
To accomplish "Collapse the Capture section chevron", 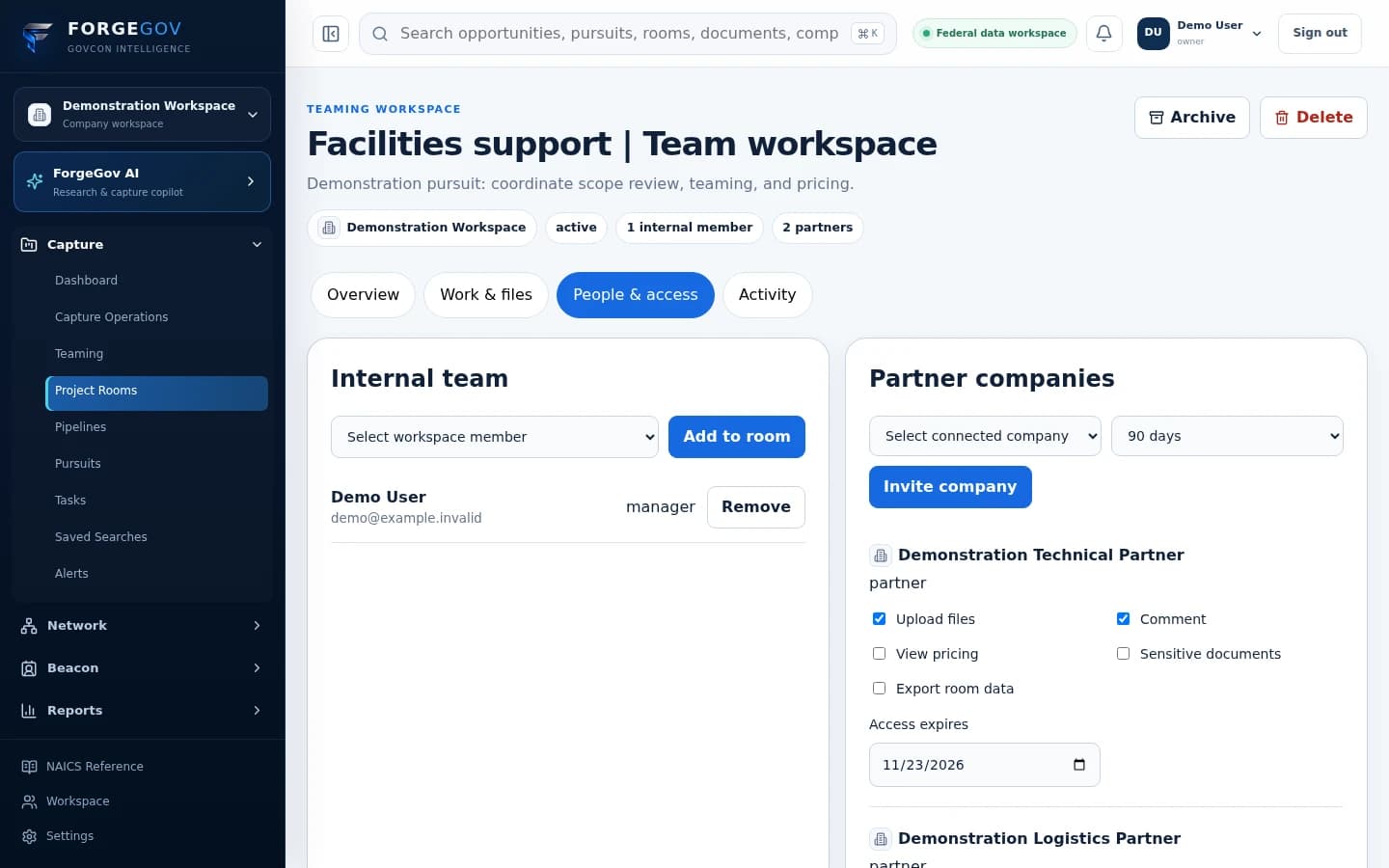I will point(257,245).
